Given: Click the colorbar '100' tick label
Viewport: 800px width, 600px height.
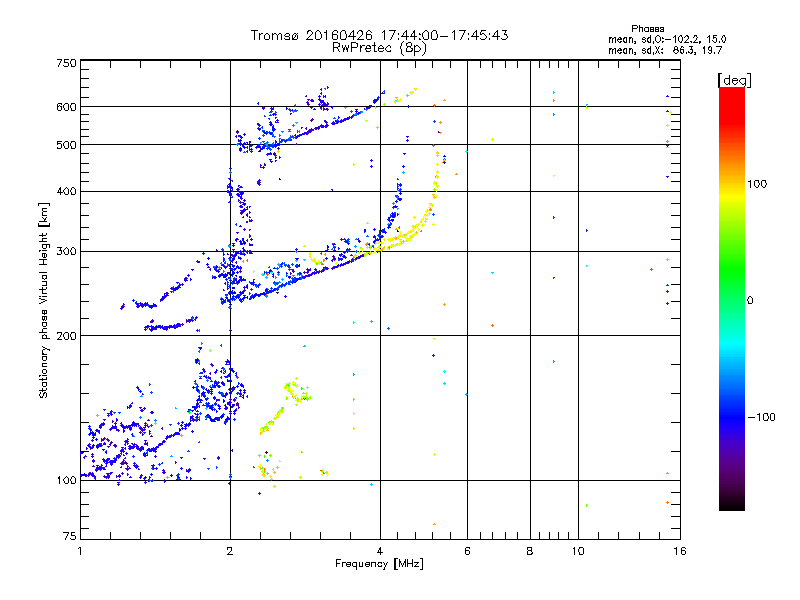Looking at the screenshot, I should 757,184.
